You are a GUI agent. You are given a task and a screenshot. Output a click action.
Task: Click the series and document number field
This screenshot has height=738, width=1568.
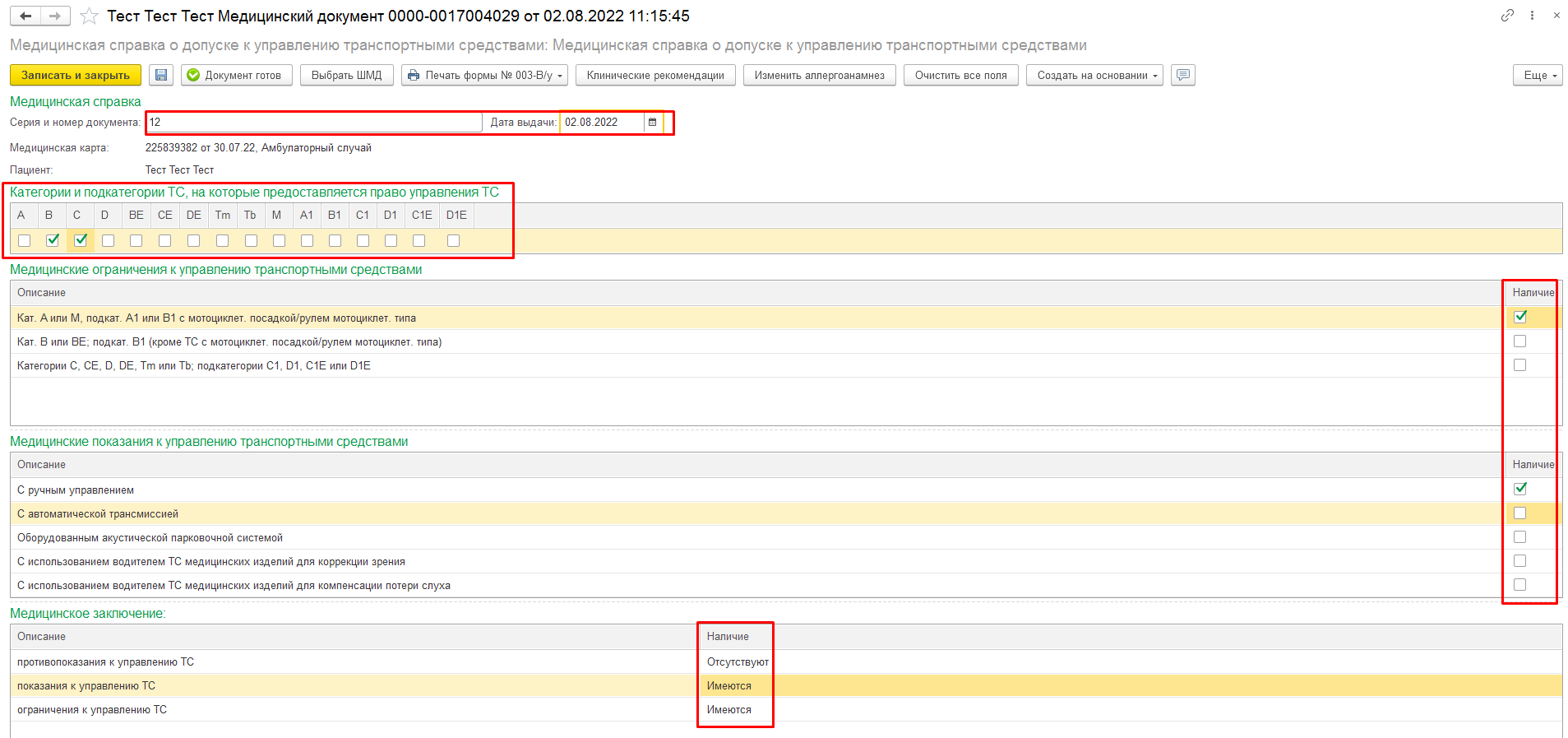point(313,123)
